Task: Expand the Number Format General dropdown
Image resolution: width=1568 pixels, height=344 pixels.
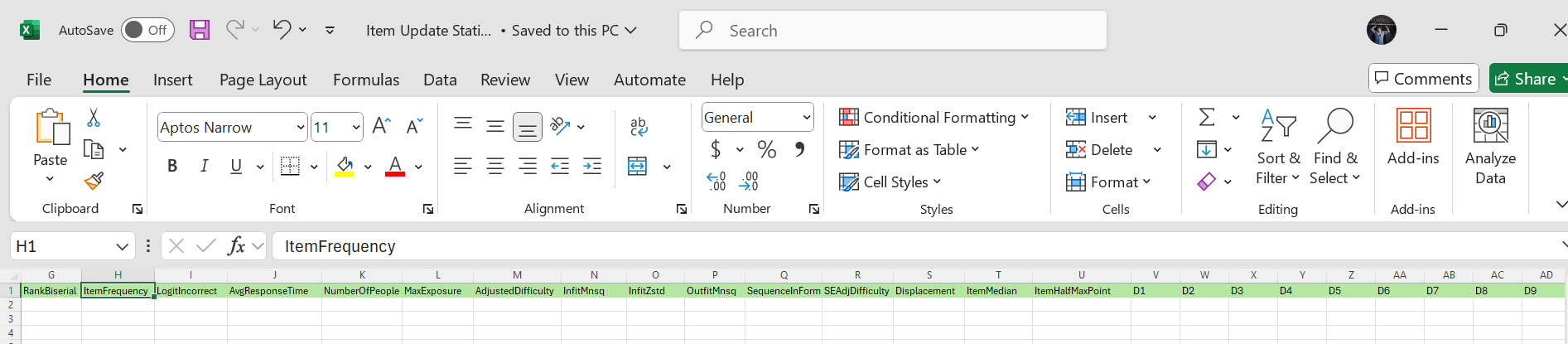Action: 806,118
